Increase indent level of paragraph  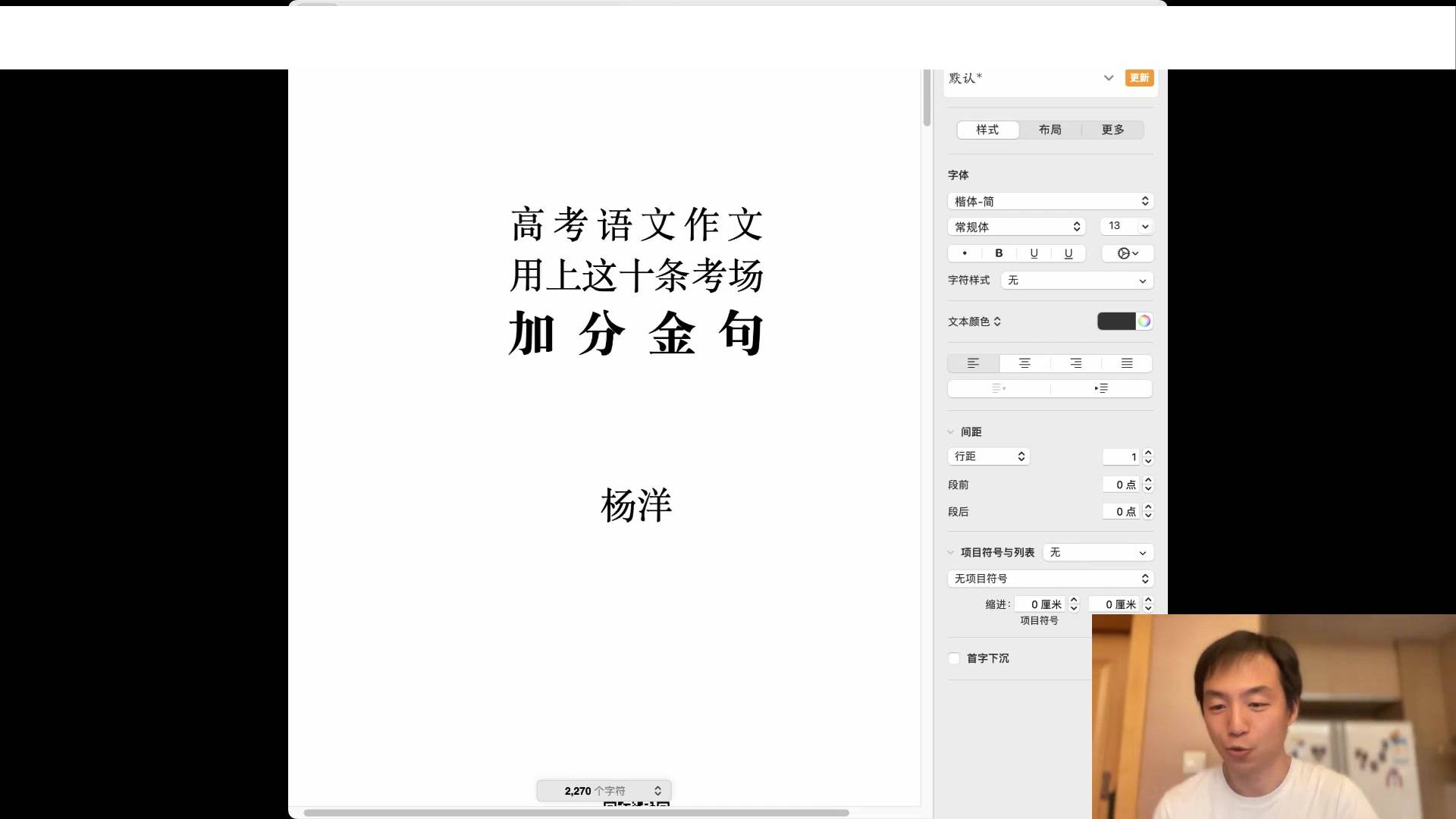click(x=1101, y=388)
